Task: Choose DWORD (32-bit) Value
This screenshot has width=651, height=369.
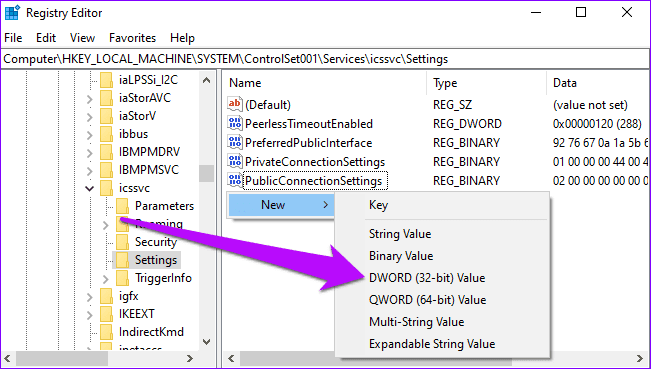Action: (427, 278)
